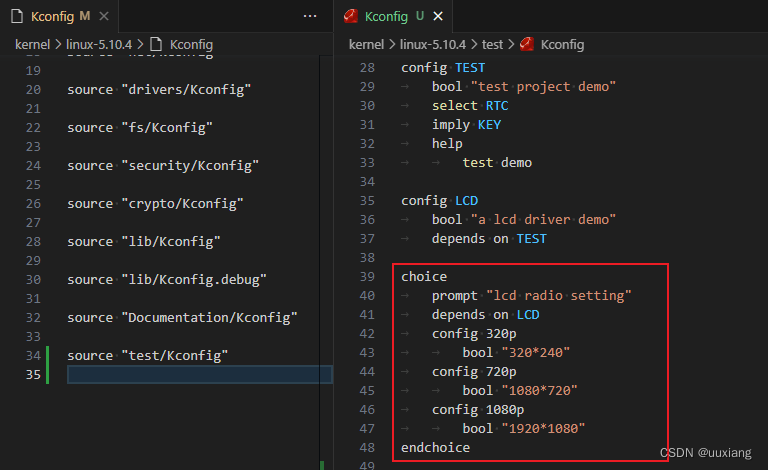Click the string "test project demo"
The width and height of the screenshot is (768, 470).
(x=543, y=87)
